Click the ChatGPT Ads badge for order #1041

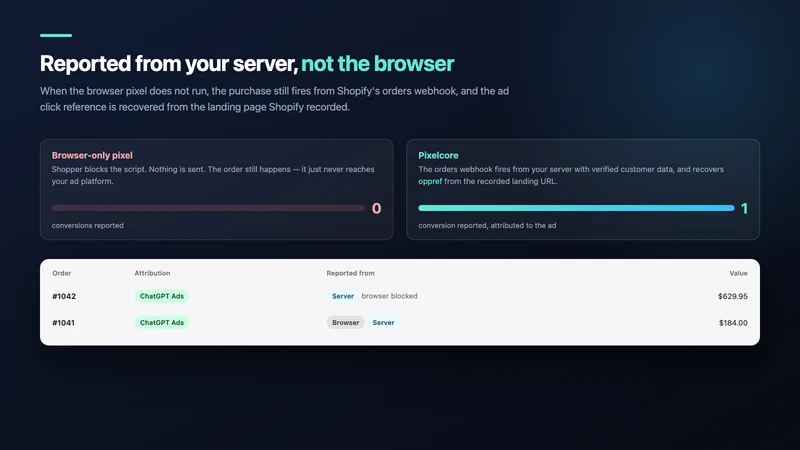[x=162, y=322]
